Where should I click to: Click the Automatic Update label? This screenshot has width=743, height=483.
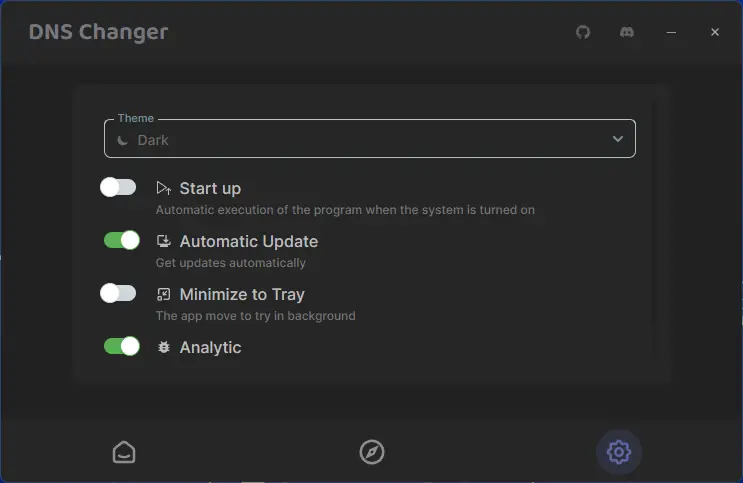coord(248,241)
